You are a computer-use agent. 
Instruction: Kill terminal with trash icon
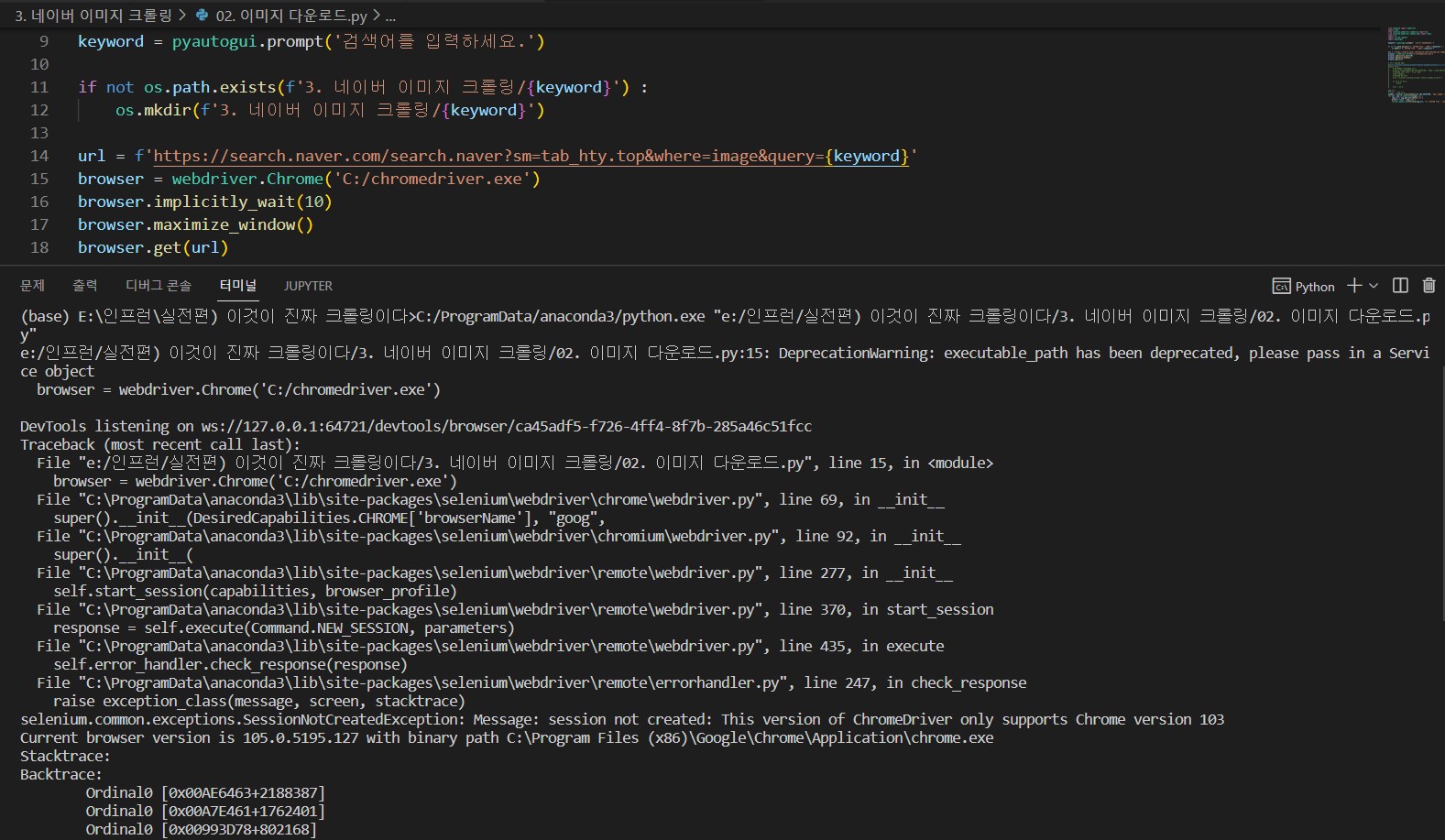tap(1429, 286)
